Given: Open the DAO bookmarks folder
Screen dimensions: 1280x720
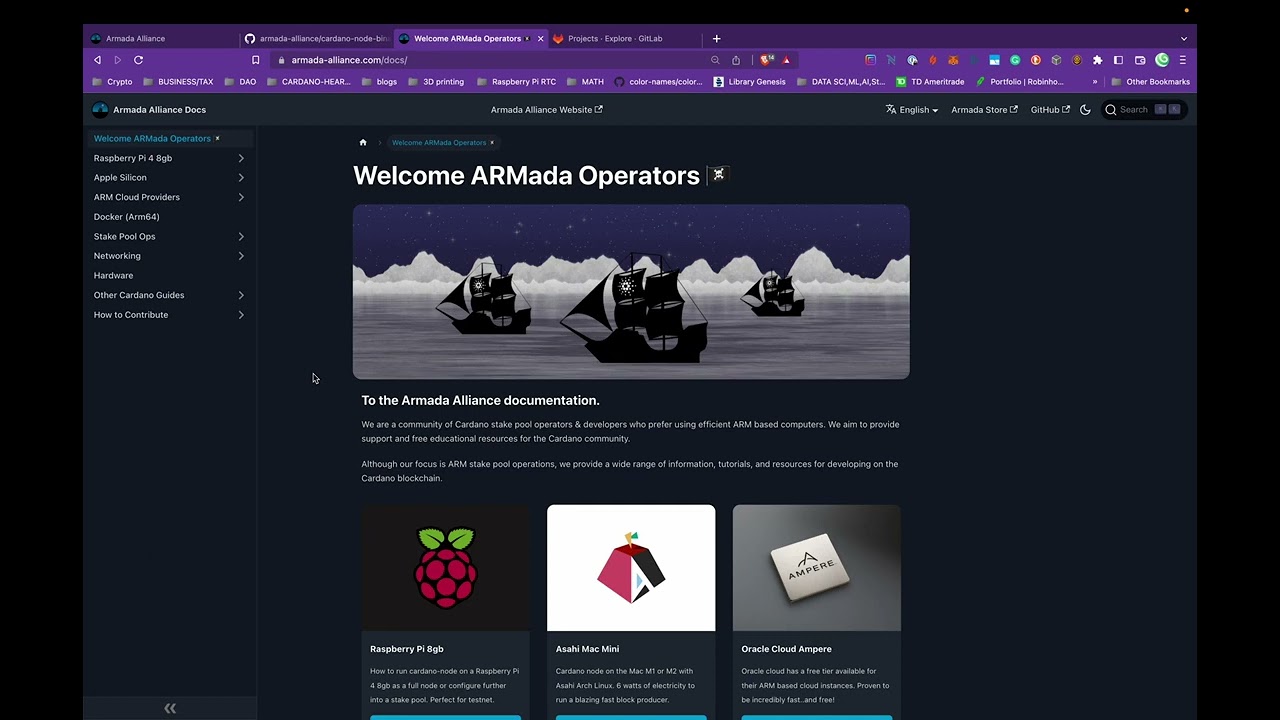Looking at the screenshot, I should (x=240, y=82).
